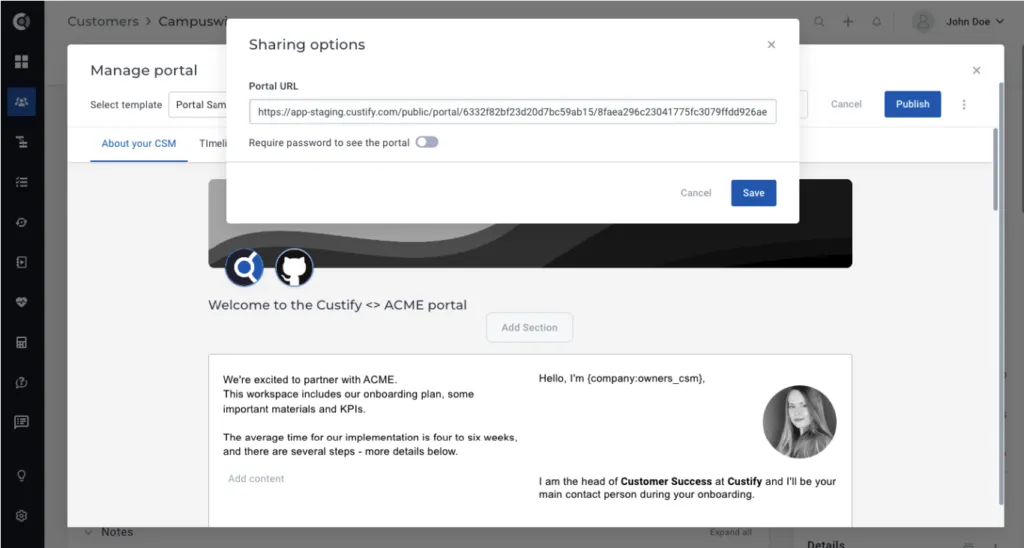Click the 'Hello, I'm {company:owners_csm},' text
Image resolution: width=1024 pixels, height=548 pixels.
click(x=622, y=378)
